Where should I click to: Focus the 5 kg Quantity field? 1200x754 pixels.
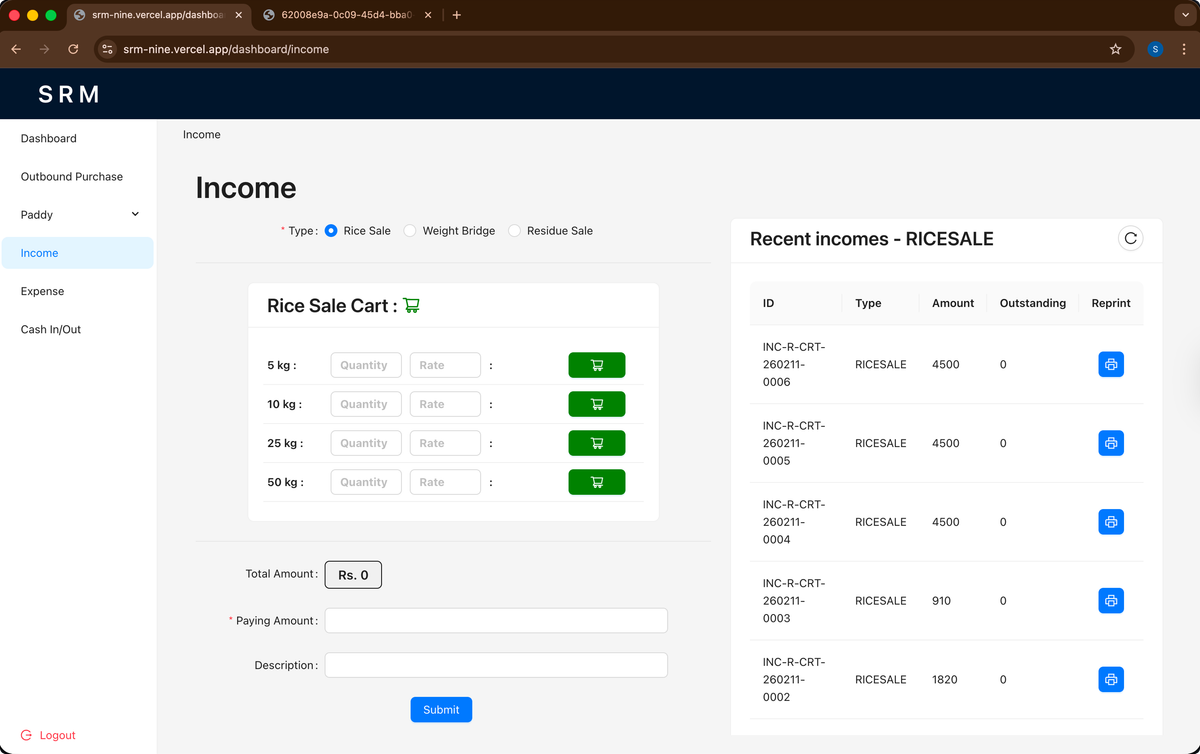(x=366, y=365)
